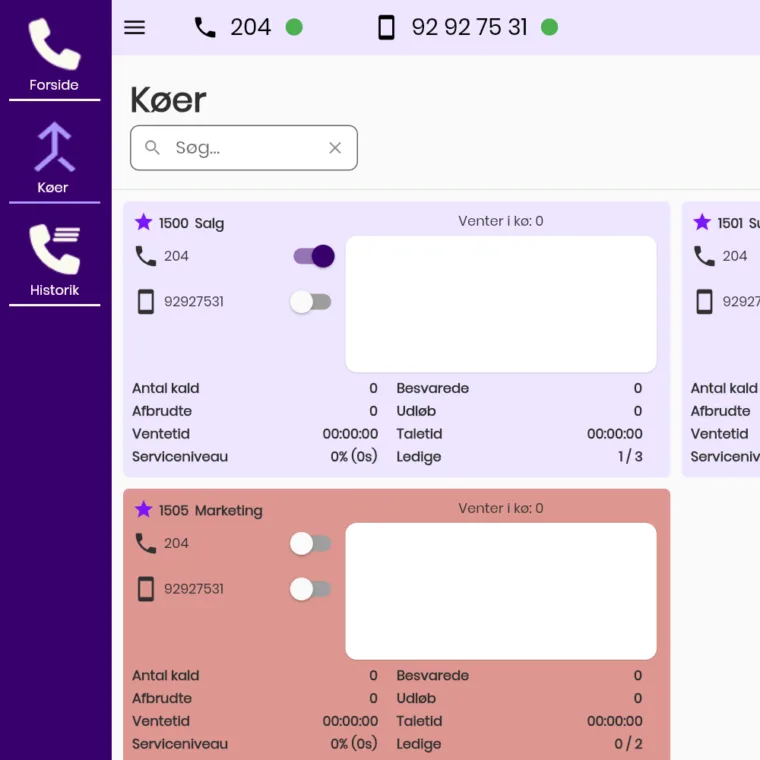Click Ledige value 1 / 3 in Salg

pyautogui.click(x=630, y=457)
